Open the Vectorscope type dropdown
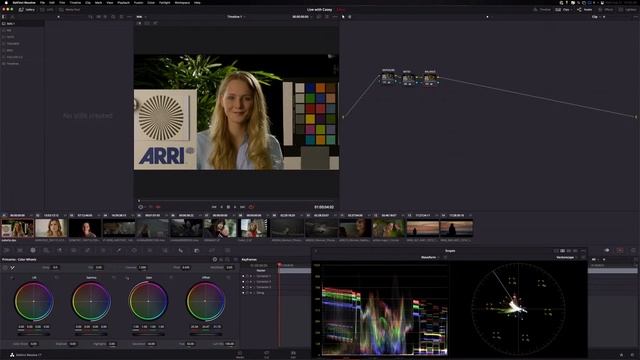 (x=567, y=257)
